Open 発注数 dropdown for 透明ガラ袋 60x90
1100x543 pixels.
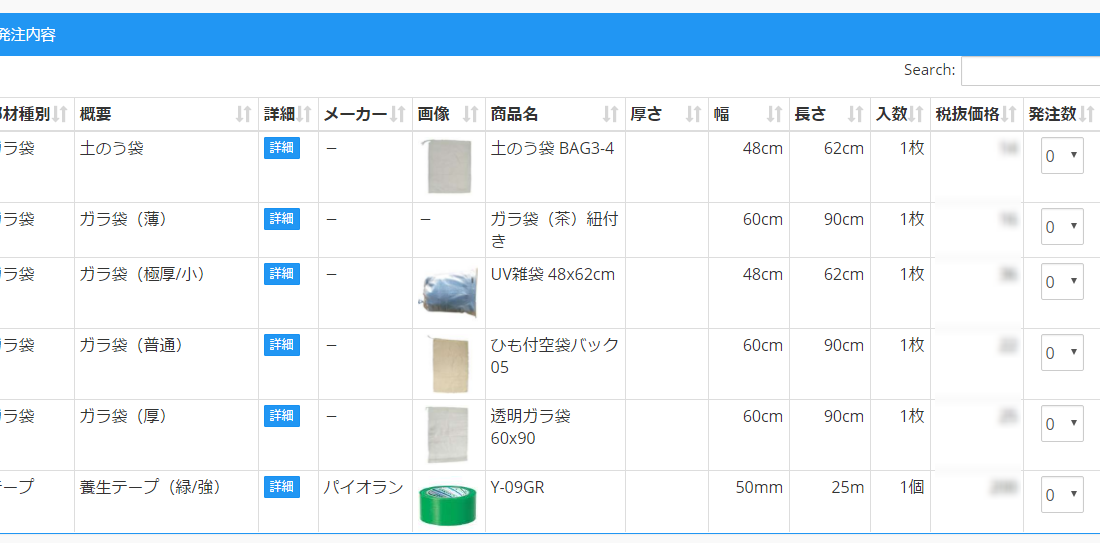(x=1062, y=424)
